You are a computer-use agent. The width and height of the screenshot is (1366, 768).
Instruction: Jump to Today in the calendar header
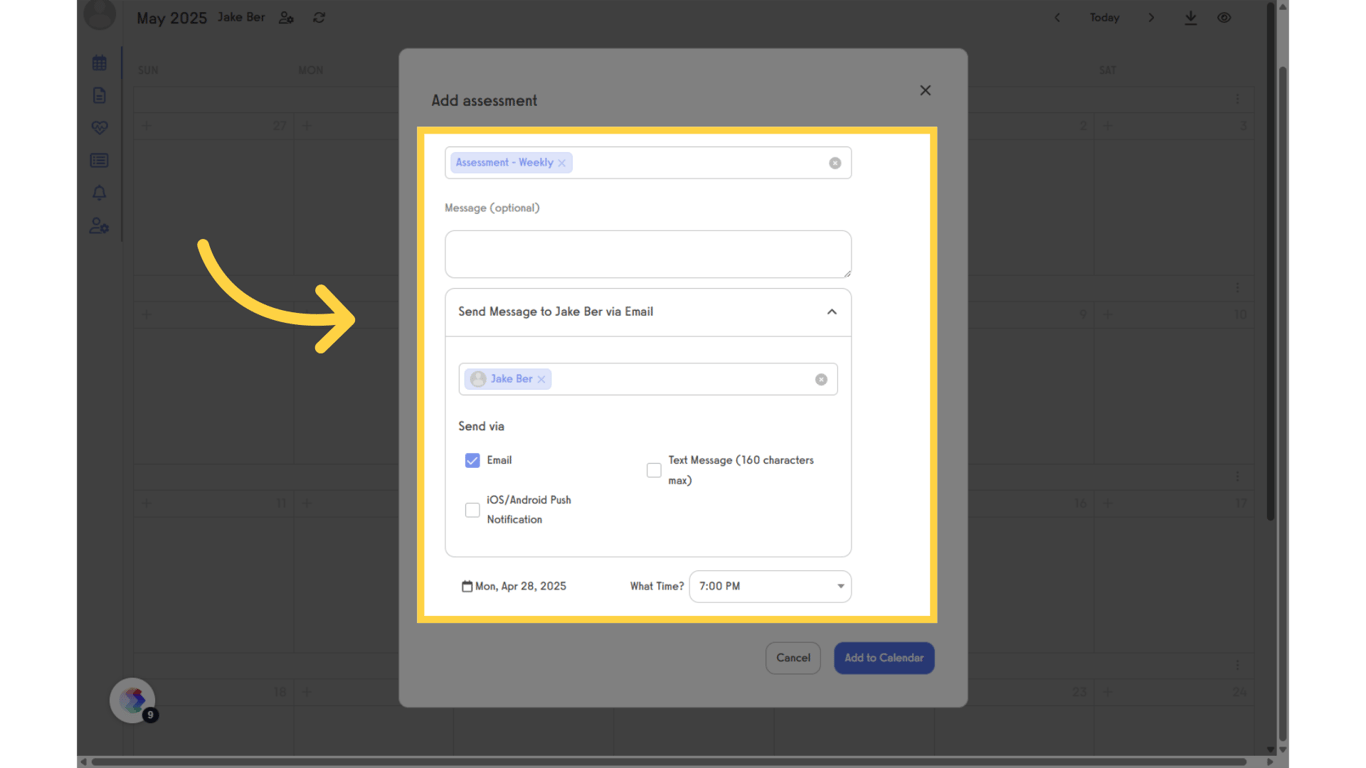click(x=1104, y=17)
